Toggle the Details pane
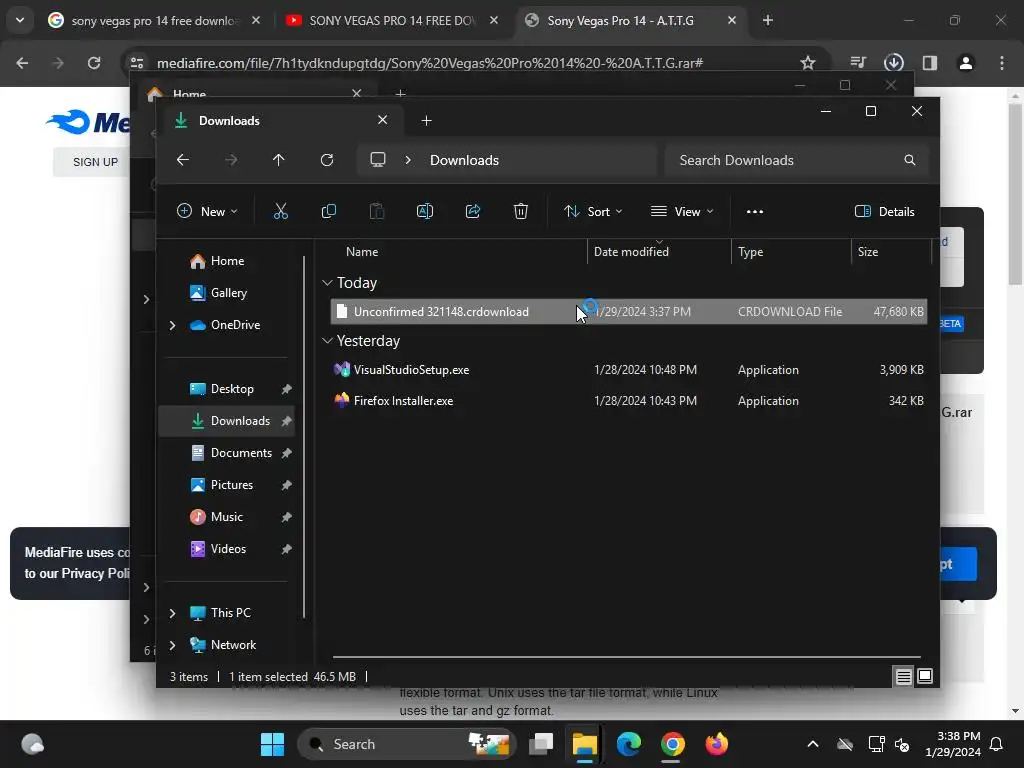 [885, 212]
